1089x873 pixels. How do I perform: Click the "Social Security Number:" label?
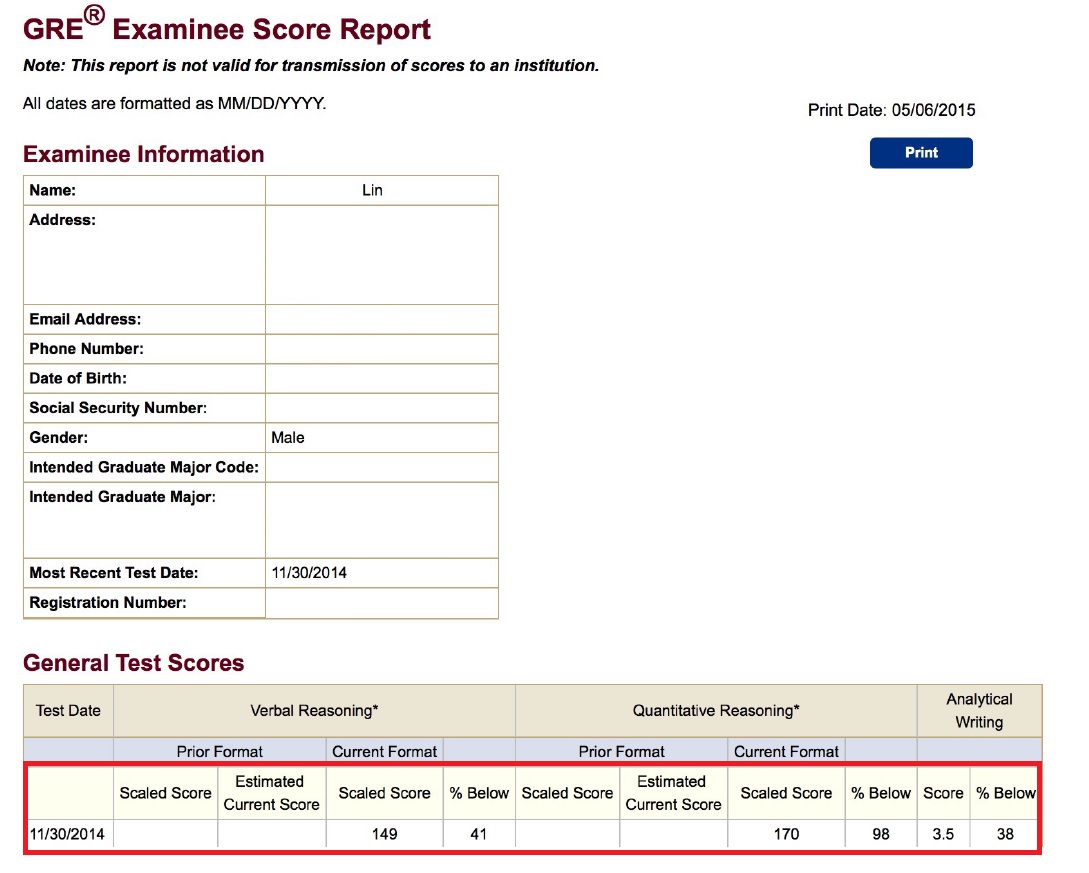(118, 408)
